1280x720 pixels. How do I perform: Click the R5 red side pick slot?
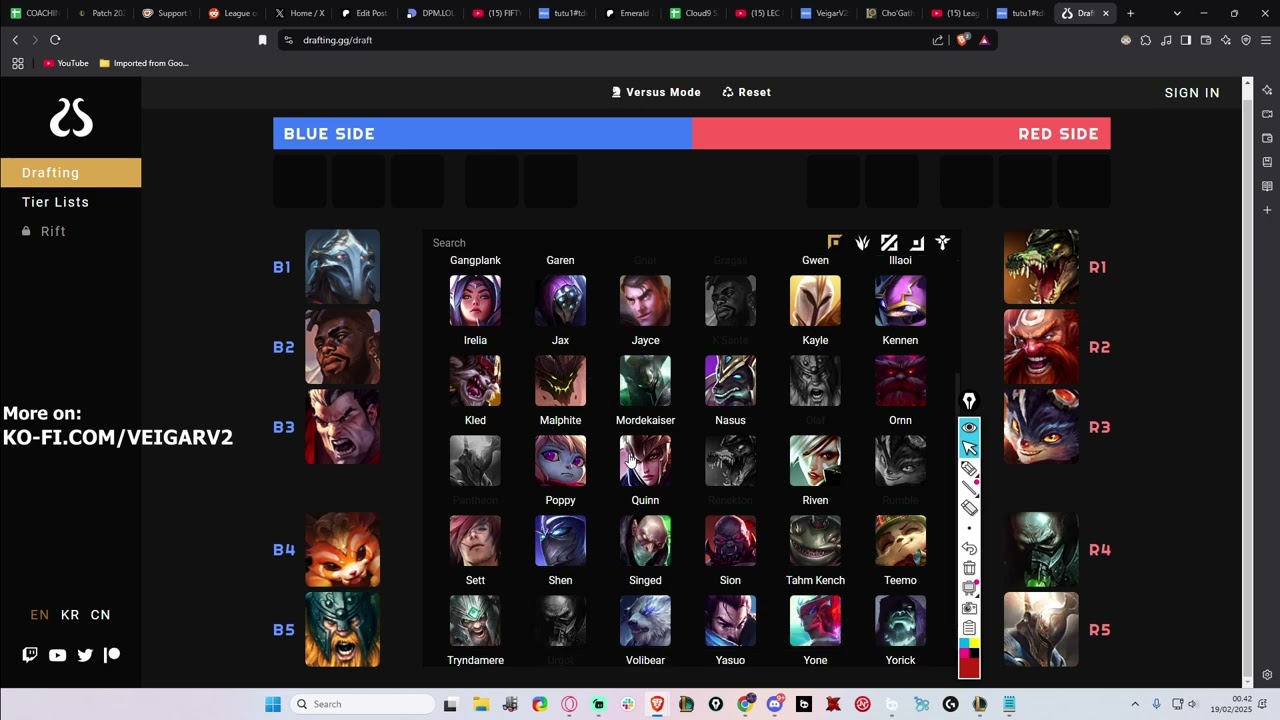1041,630
